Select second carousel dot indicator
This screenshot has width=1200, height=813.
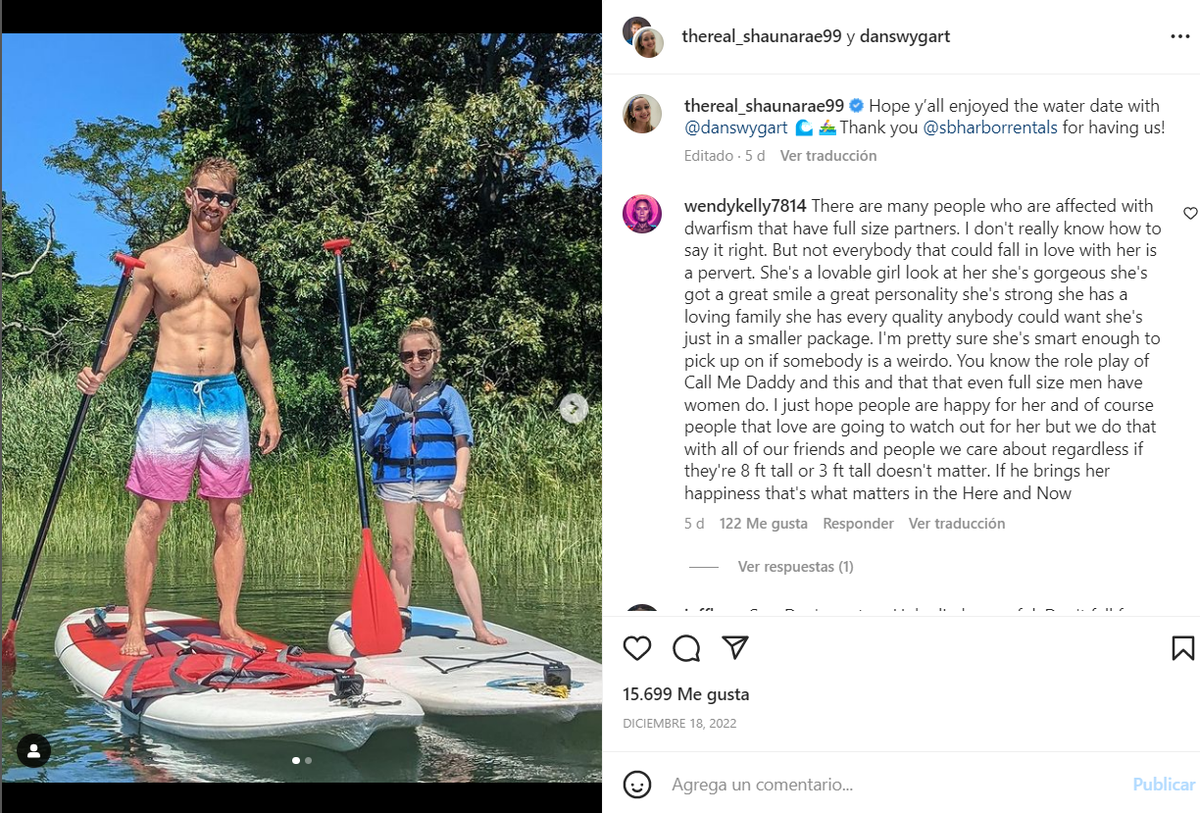point(308,760)
